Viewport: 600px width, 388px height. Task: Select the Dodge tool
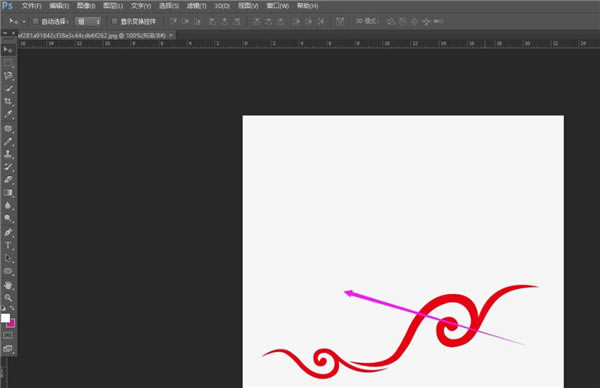[8, 218]
